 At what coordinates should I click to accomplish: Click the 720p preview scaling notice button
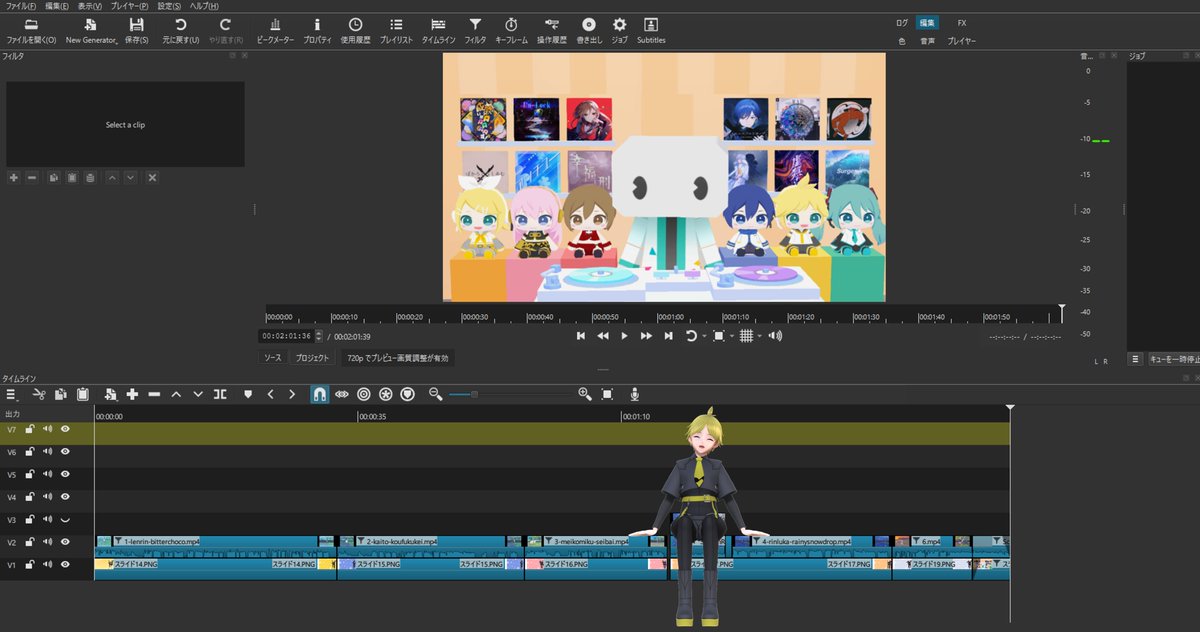398,358
